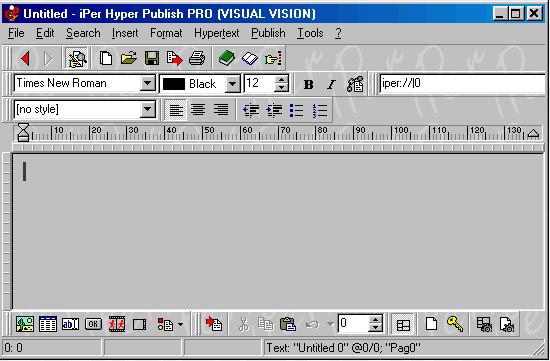Open the Insert menu
The width and height of the screenshot is (550, 361).
tap(125, 33)
